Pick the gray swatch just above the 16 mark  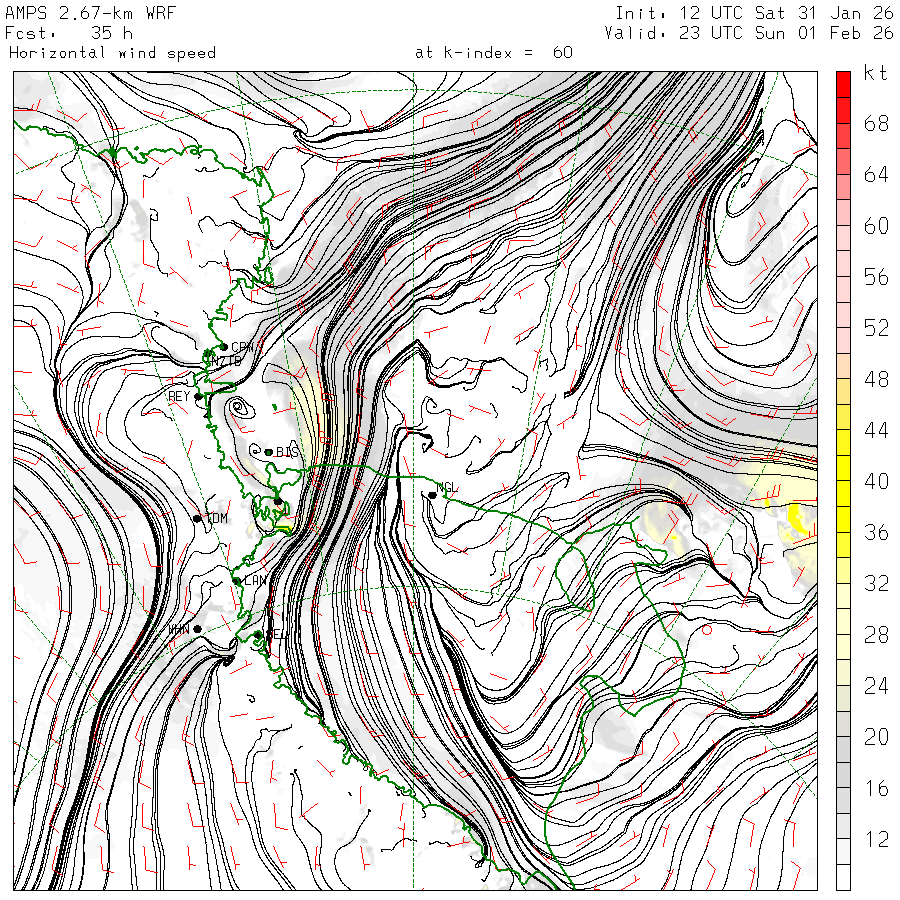(x=843, y=775)
